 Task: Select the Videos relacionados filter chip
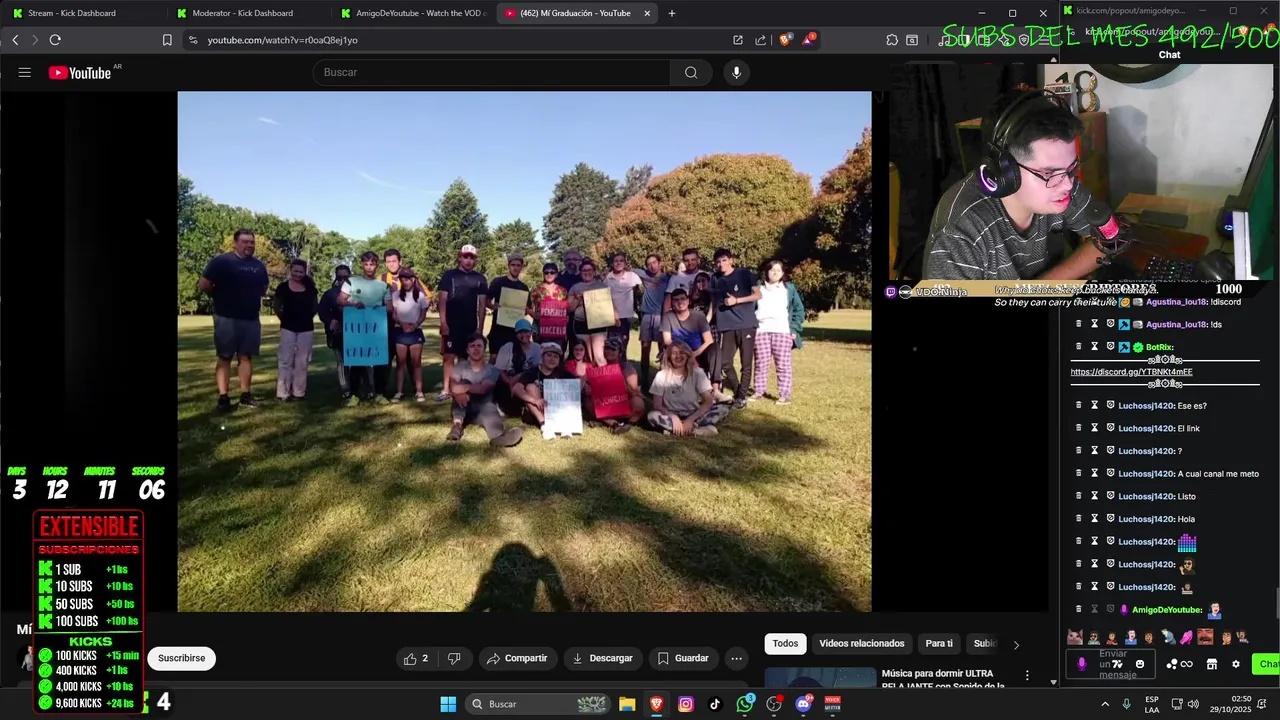(862, 643)
